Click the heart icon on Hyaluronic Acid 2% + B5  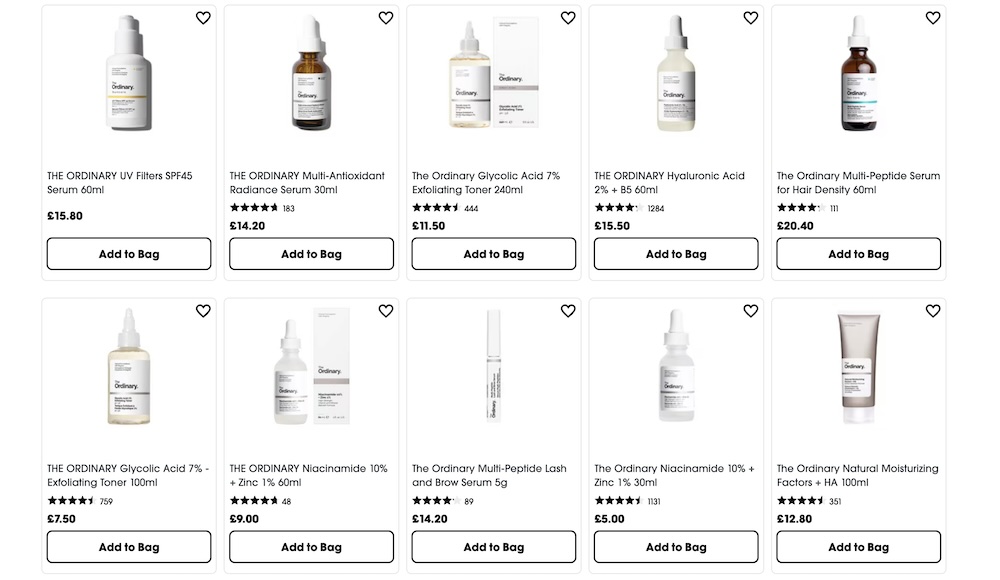tap(750, 17)
